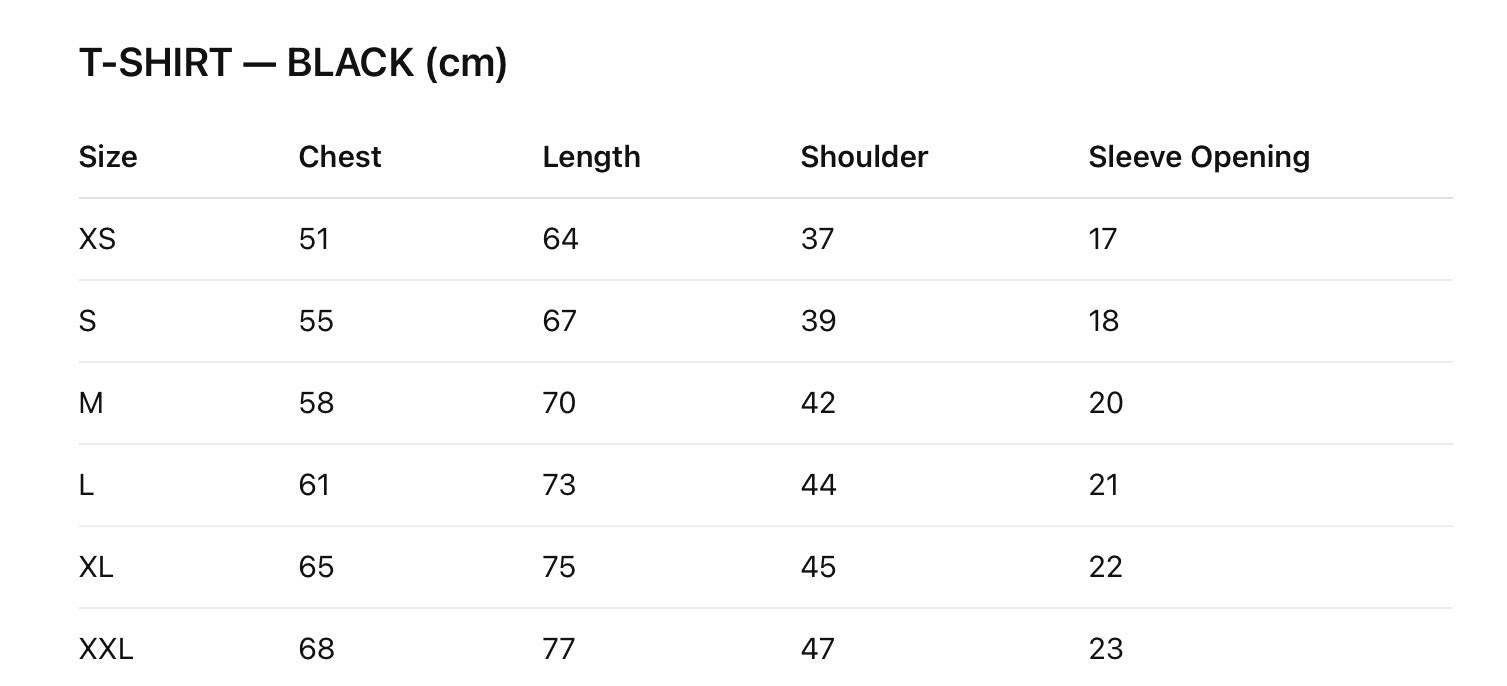Select the L size row label
1507x686 pixels.
tap(86, 485)
